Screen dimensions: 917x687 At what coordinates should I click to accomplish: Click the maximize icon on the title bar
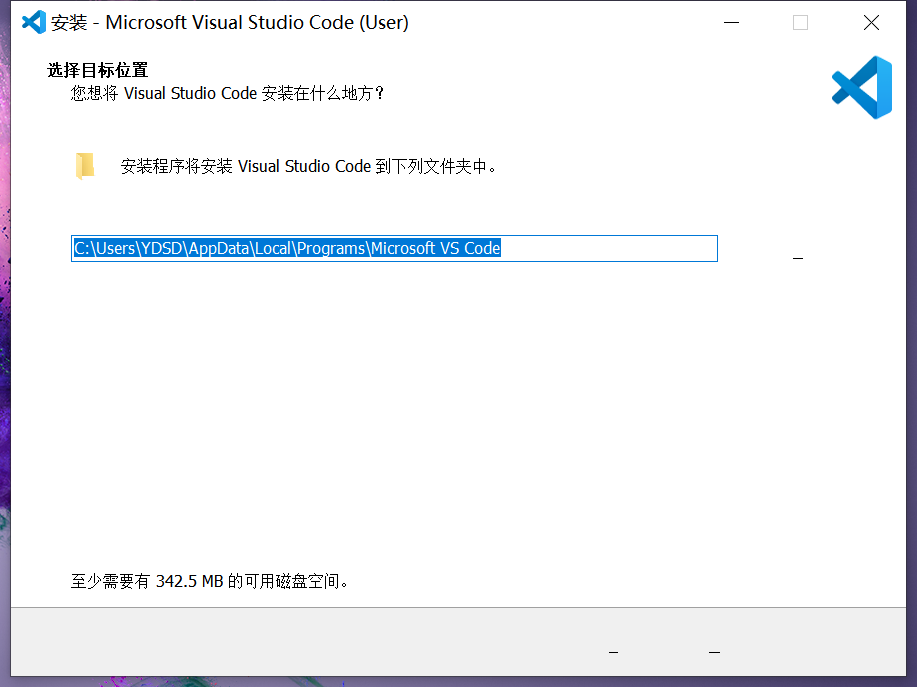[800, 22]
